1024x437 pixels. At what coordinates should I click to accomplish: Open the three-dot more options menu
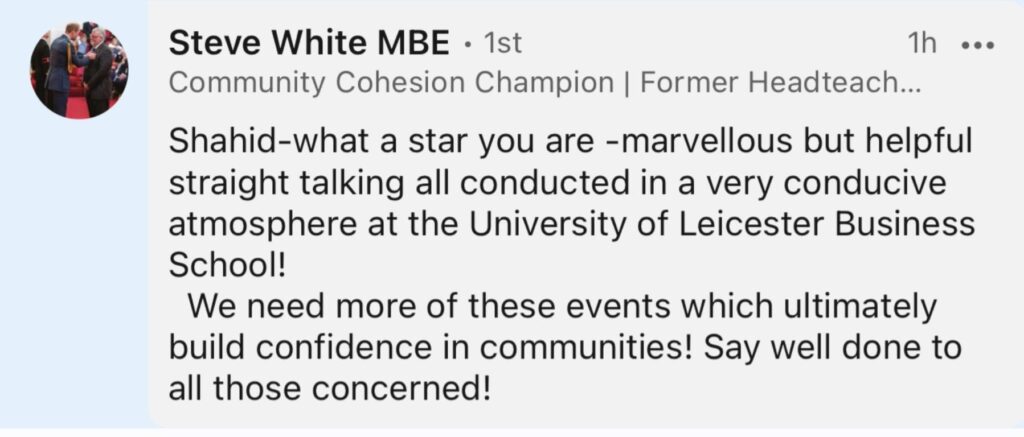(x=975, y=45)
